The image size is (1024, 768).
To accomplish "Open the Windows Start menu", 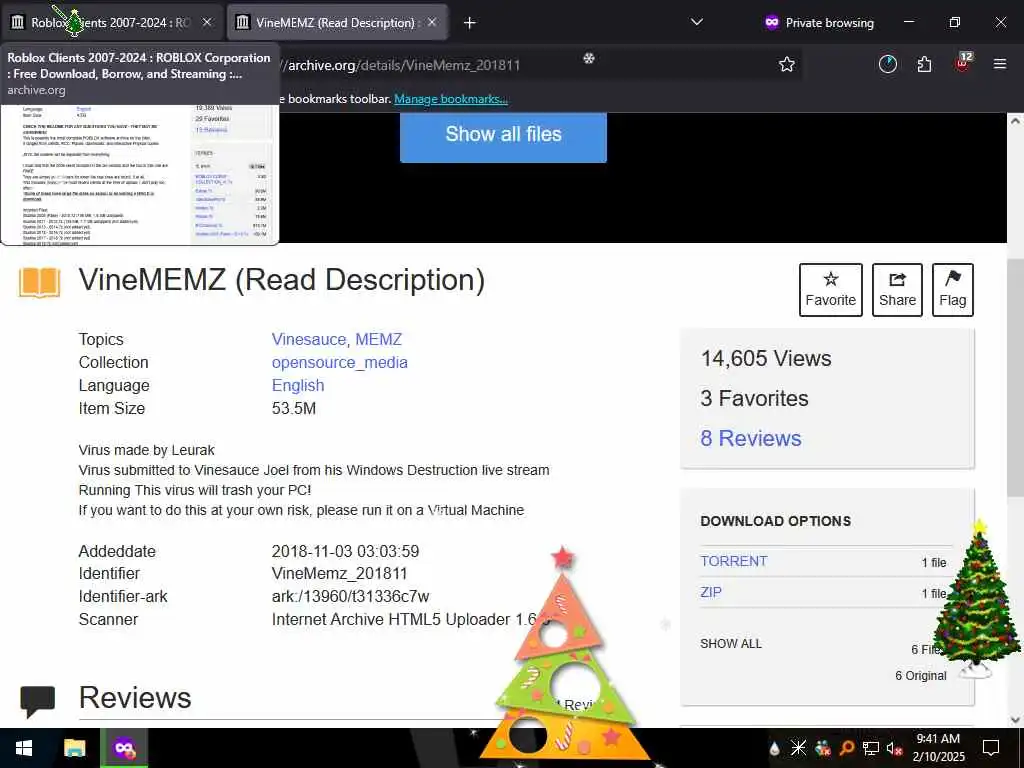I will point(24,748).
